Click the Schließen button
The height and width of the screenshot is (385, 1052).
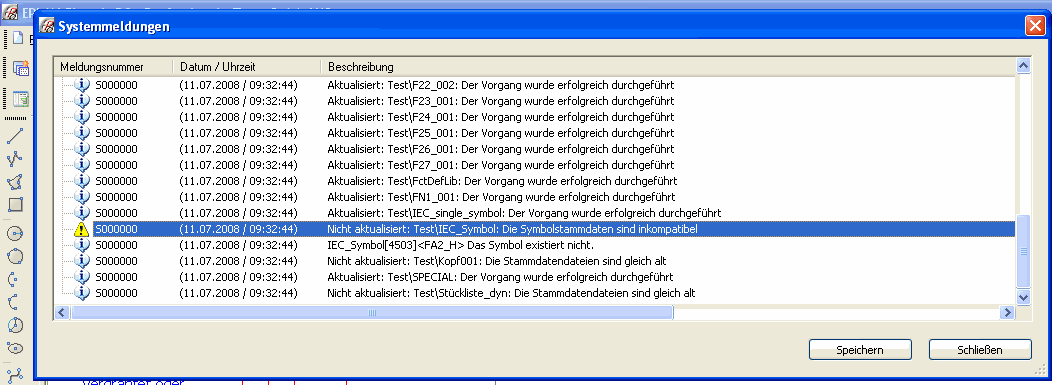[980, 350]
